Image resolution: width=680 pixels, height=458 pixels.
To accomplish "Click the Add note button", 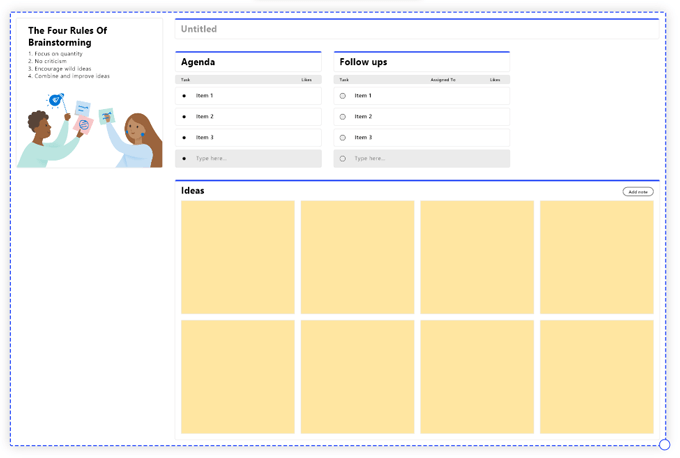I will click(638, 192).
